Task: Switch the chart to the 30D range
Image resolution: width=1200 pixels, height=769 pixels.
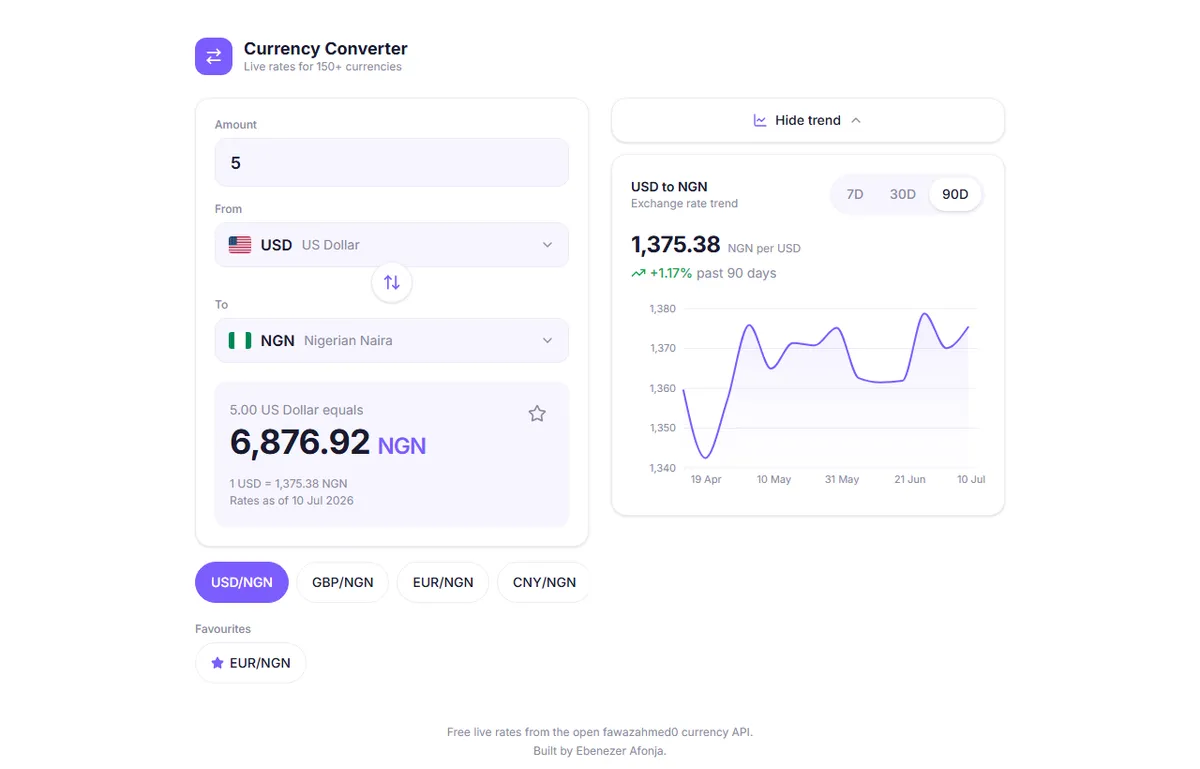Action: point(903,194)
